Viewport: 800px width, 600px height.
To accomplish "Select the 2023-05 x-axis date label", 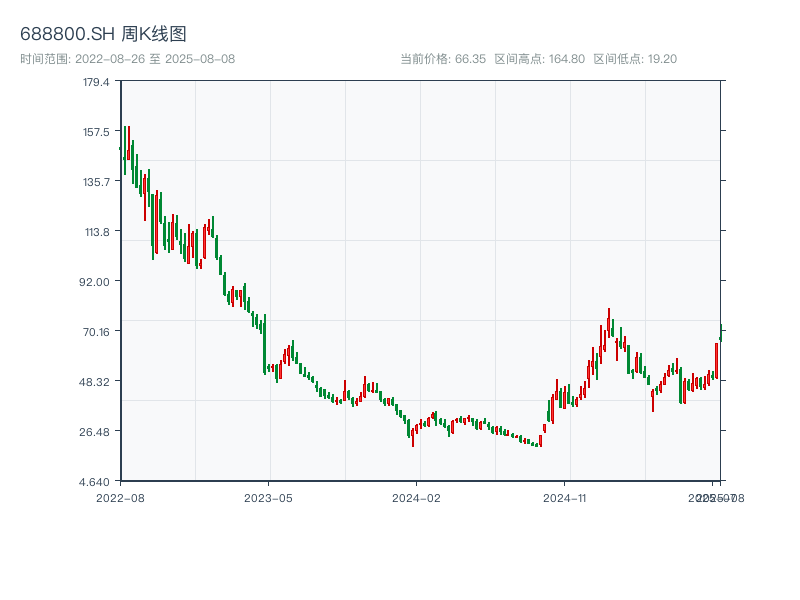I will coord(268,497).
